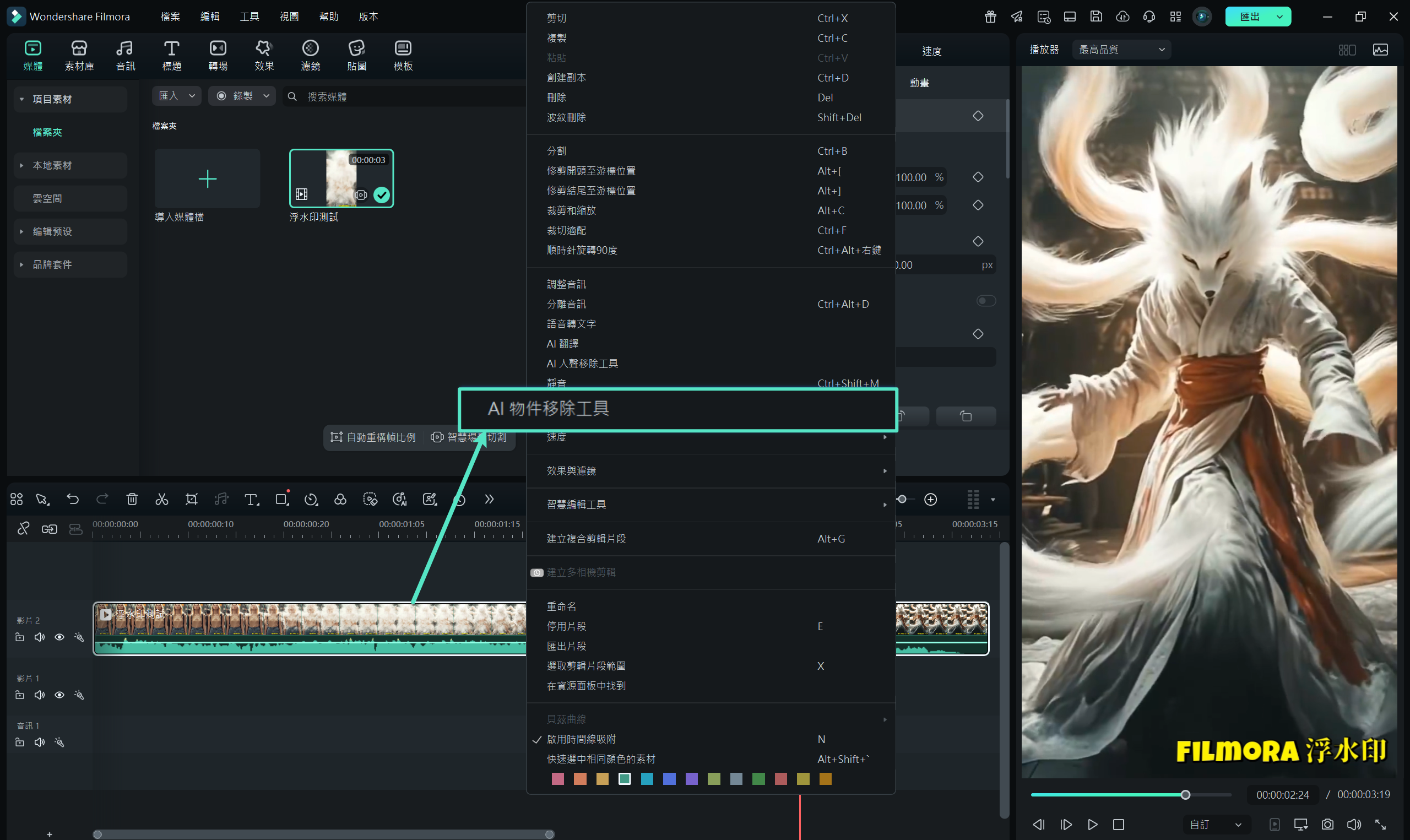Expand the 項目素材 tree section
The width and height of the screenshot is (1410, 840).
(70, 99)
